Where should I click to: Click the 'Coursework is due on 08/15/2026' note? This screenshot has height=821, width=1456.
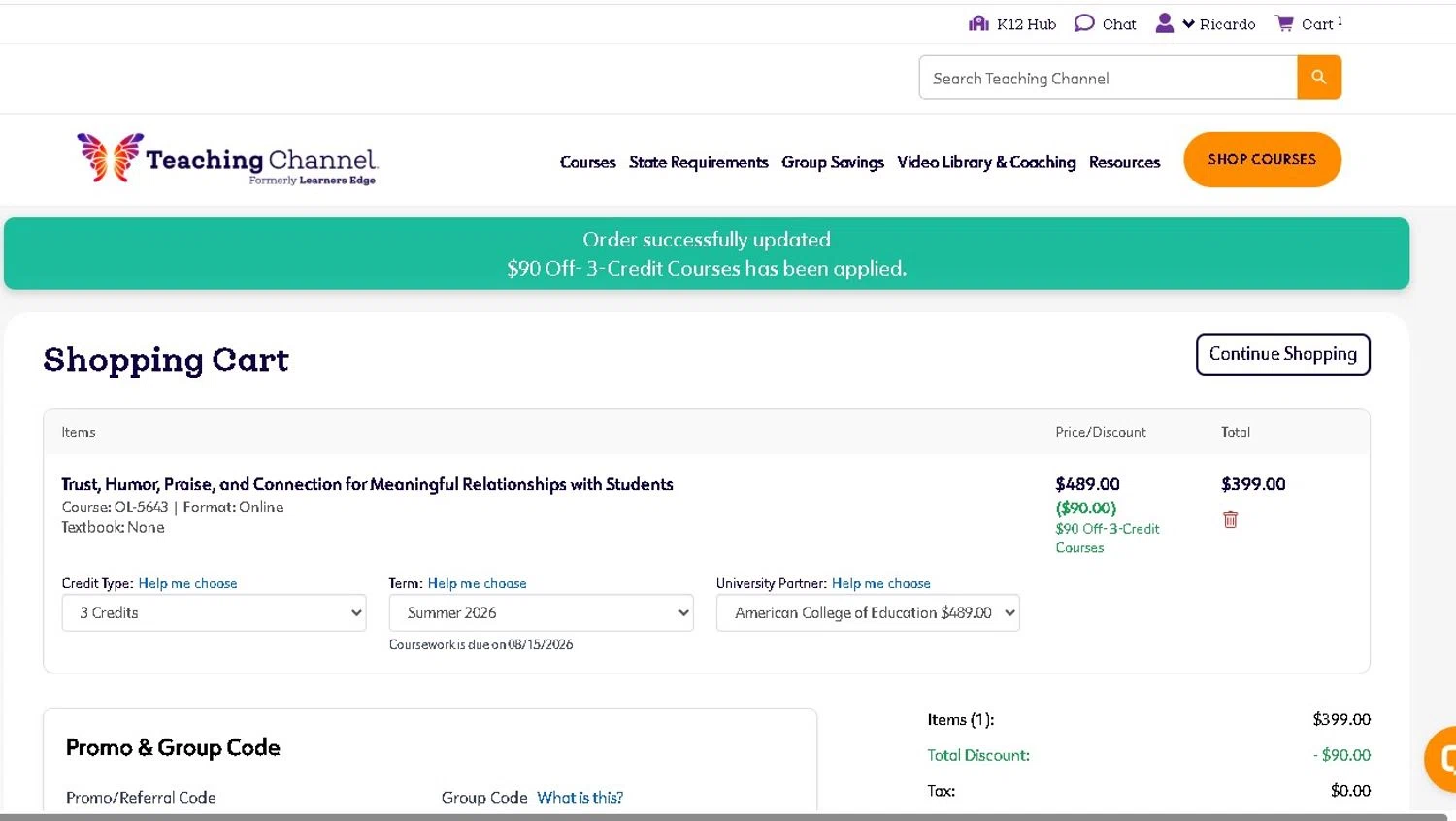(480, 644)
